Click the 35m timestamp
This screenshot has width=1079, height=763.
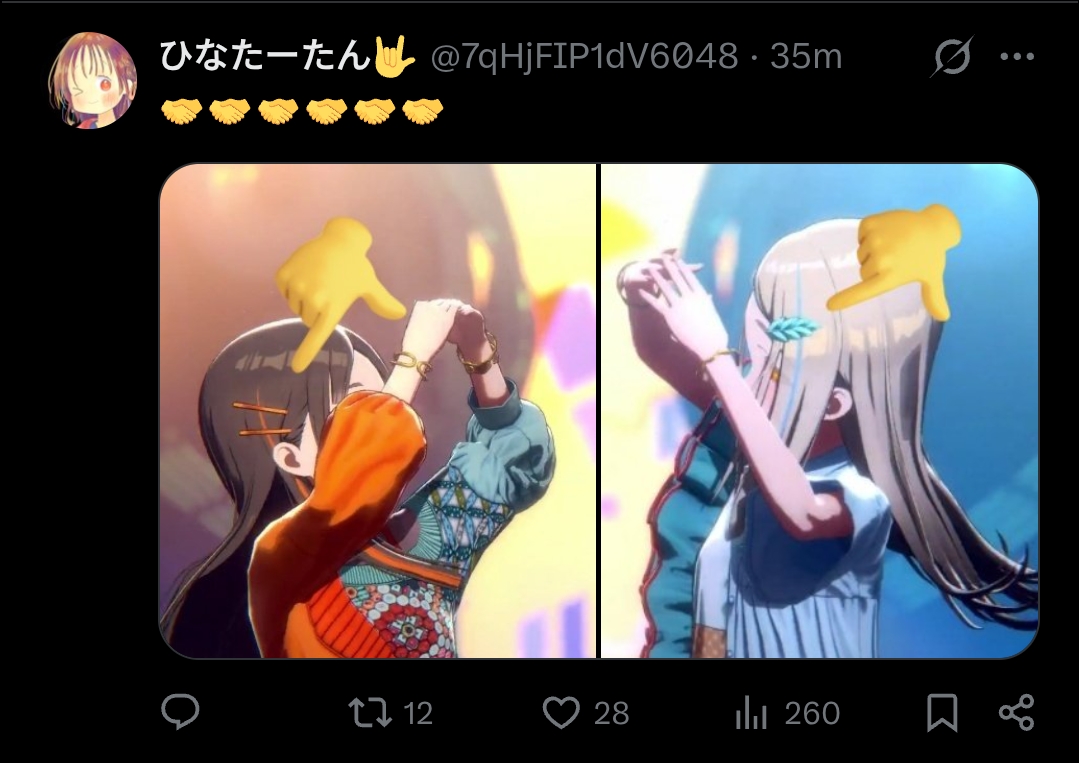click(806, 56)
